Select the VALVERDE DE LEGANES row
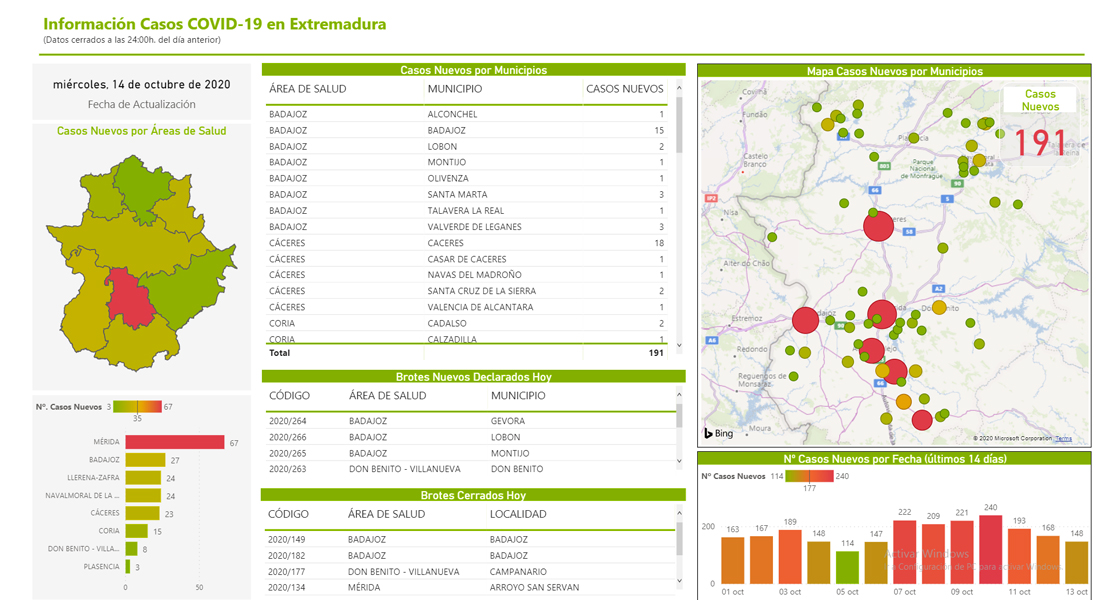 (x=467, y=227)
